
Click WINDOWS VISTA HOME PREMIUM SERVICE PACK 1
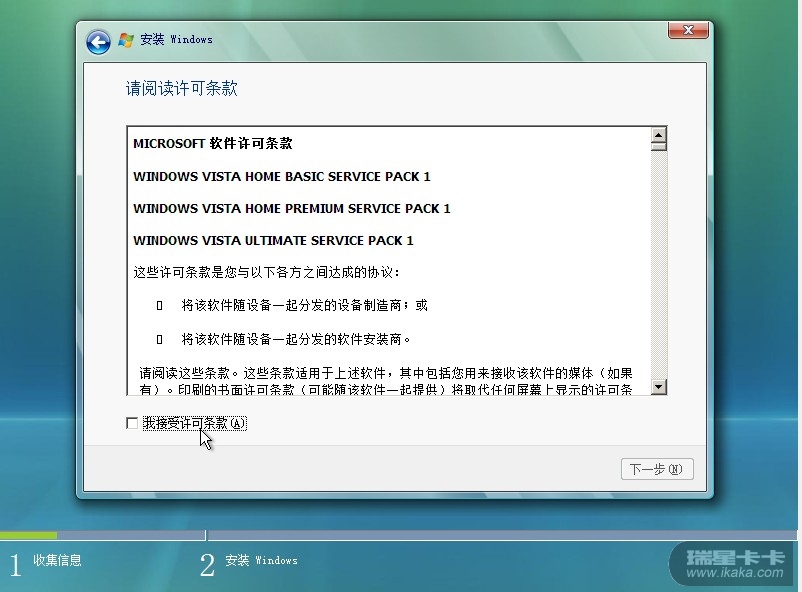[292, 209]
